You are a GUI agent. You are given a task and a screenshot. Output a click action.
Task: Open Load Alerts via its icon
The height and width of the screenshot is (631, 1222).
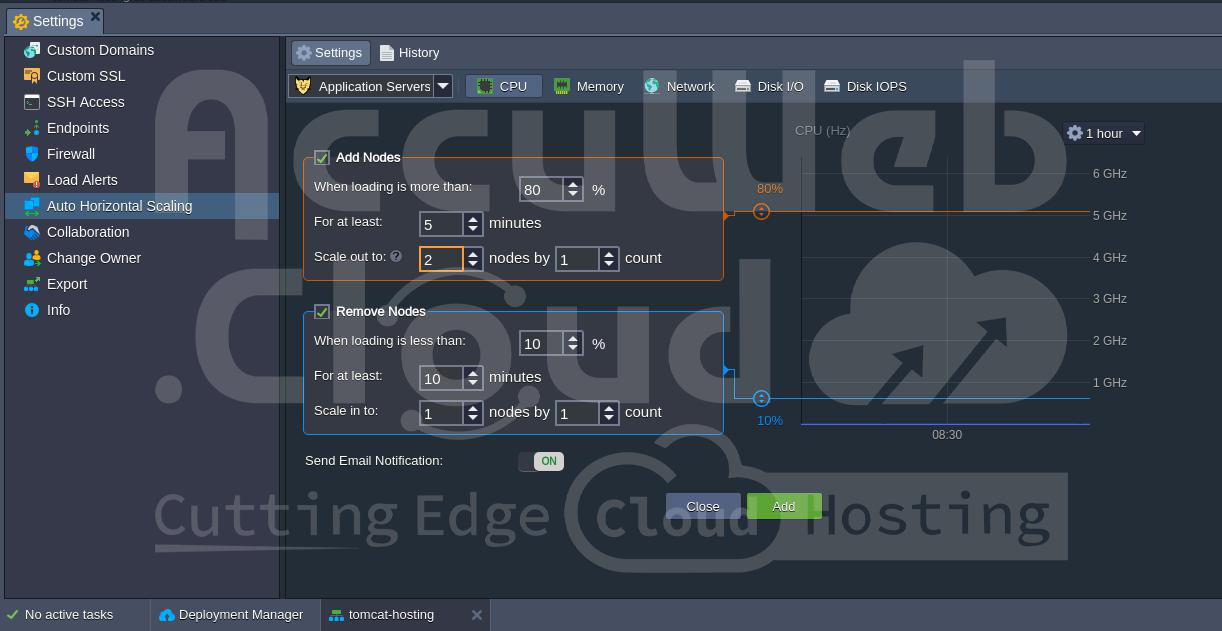click(31, 180)
